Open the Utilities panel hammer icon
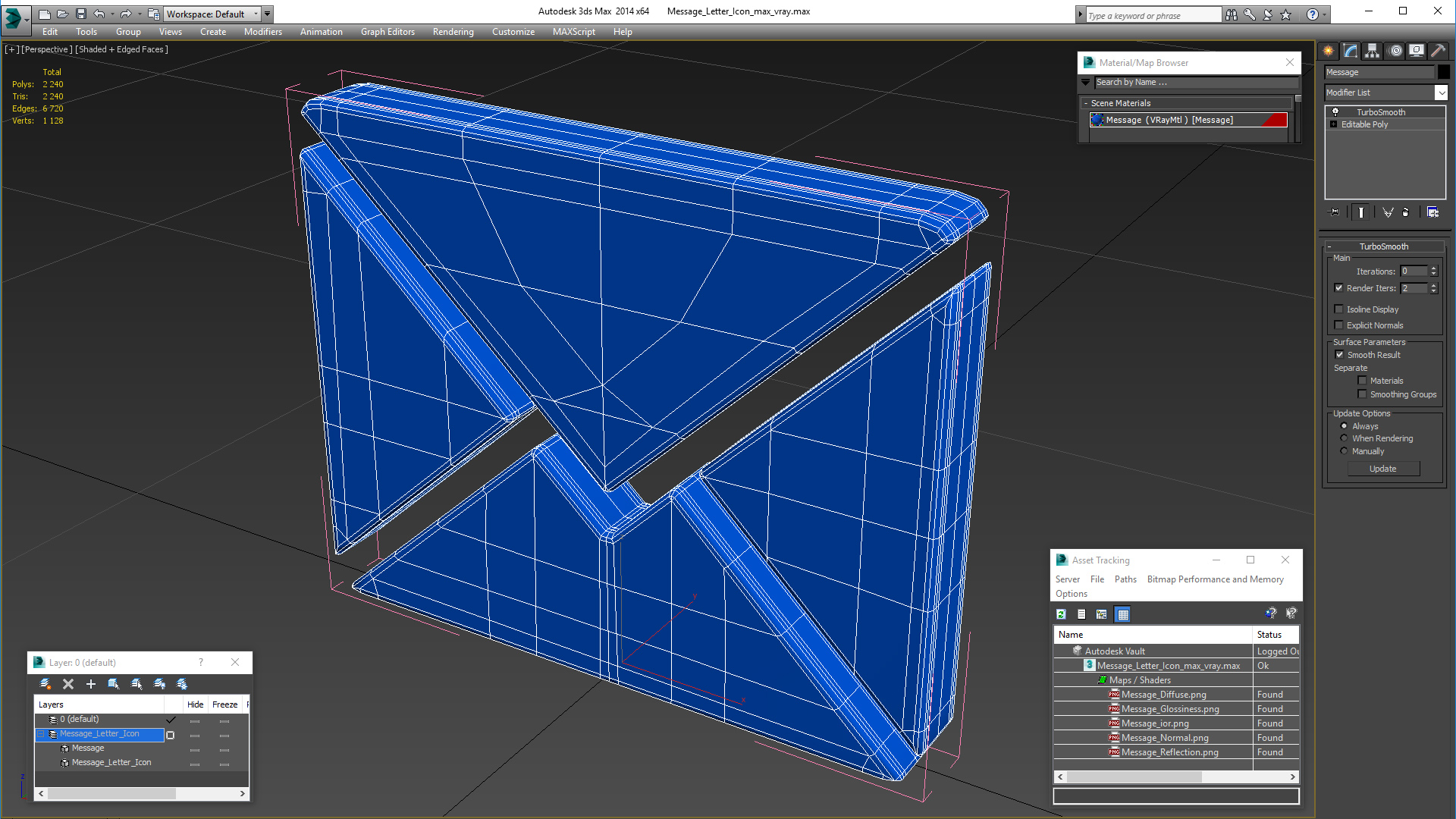Viewport: 1456px width, 819px height. coord(1438,51)
